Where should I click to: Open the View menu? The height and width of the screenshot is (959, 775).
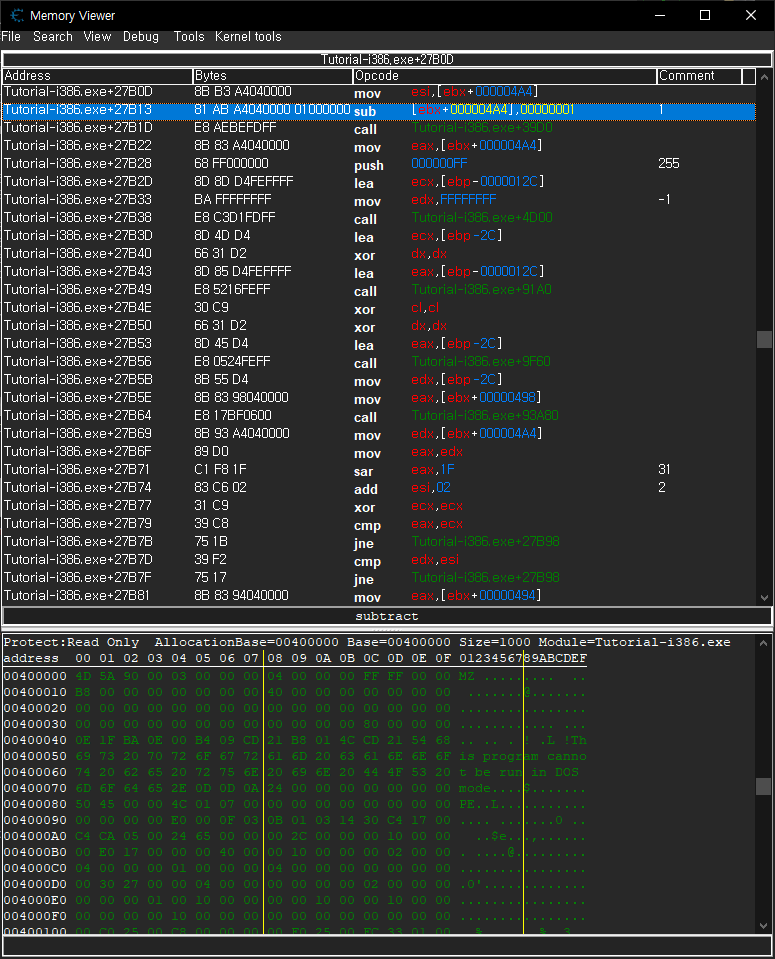coord(97,37)
